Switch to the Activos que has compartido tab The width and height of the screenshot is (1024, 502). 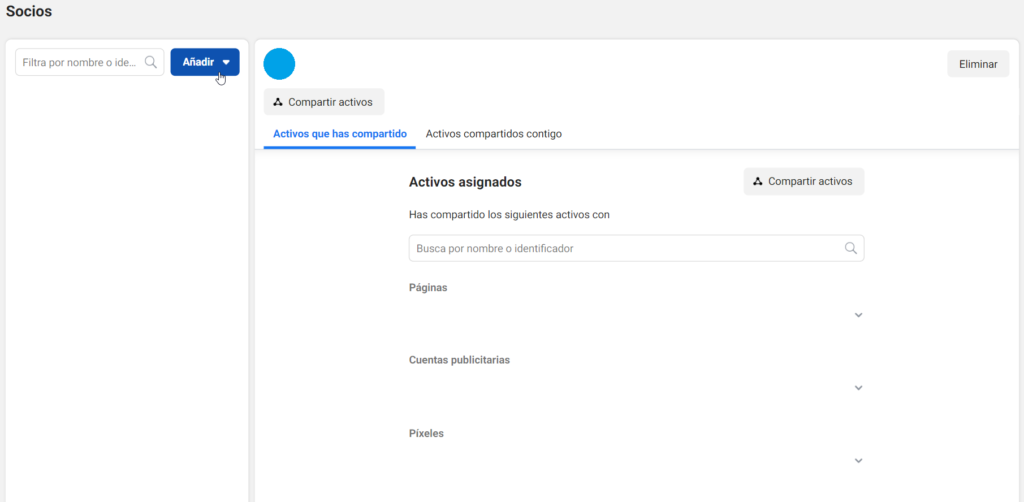340,133
